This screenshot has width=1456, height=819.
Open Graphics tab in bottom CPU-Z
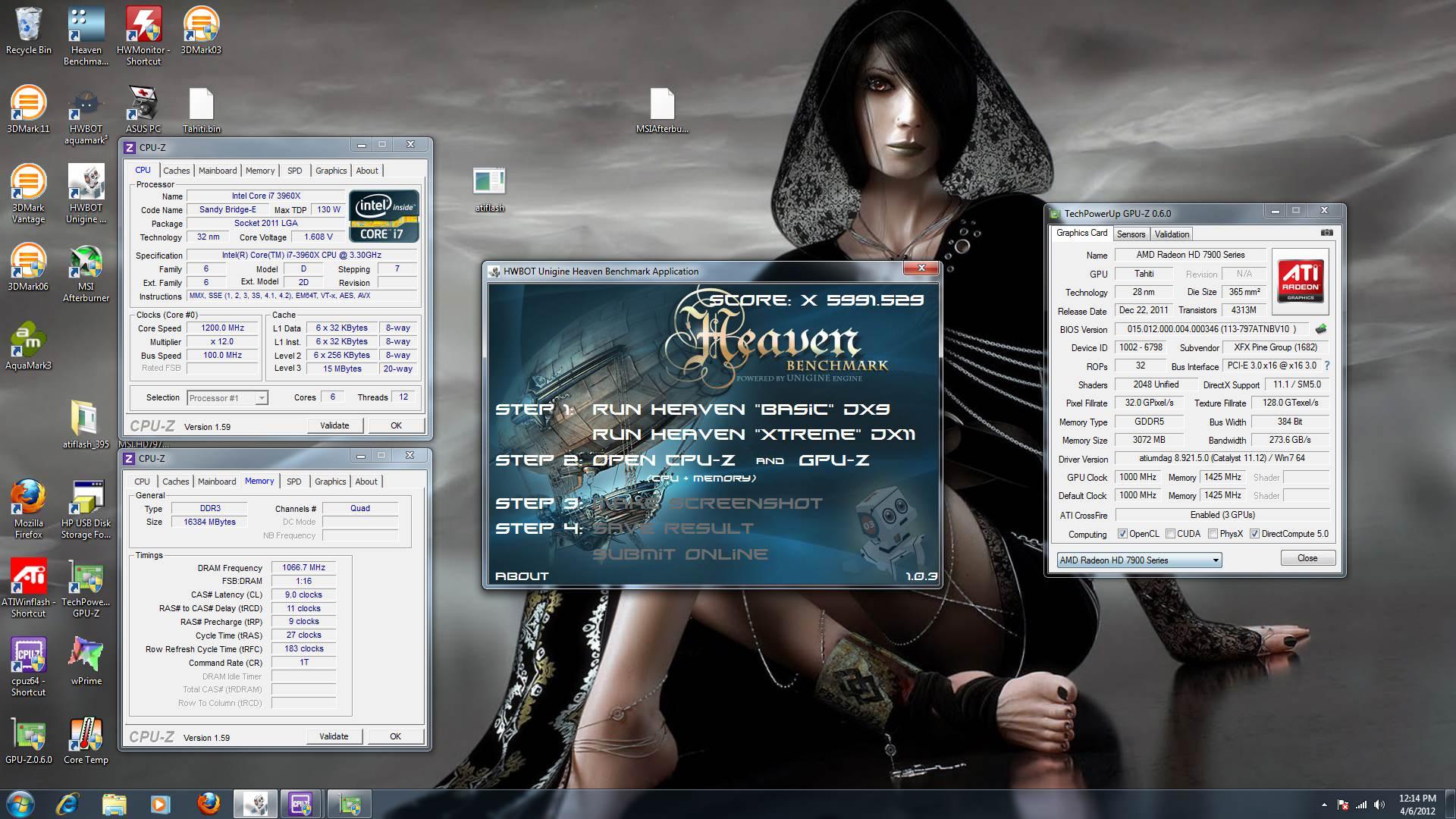click(331, 482)
